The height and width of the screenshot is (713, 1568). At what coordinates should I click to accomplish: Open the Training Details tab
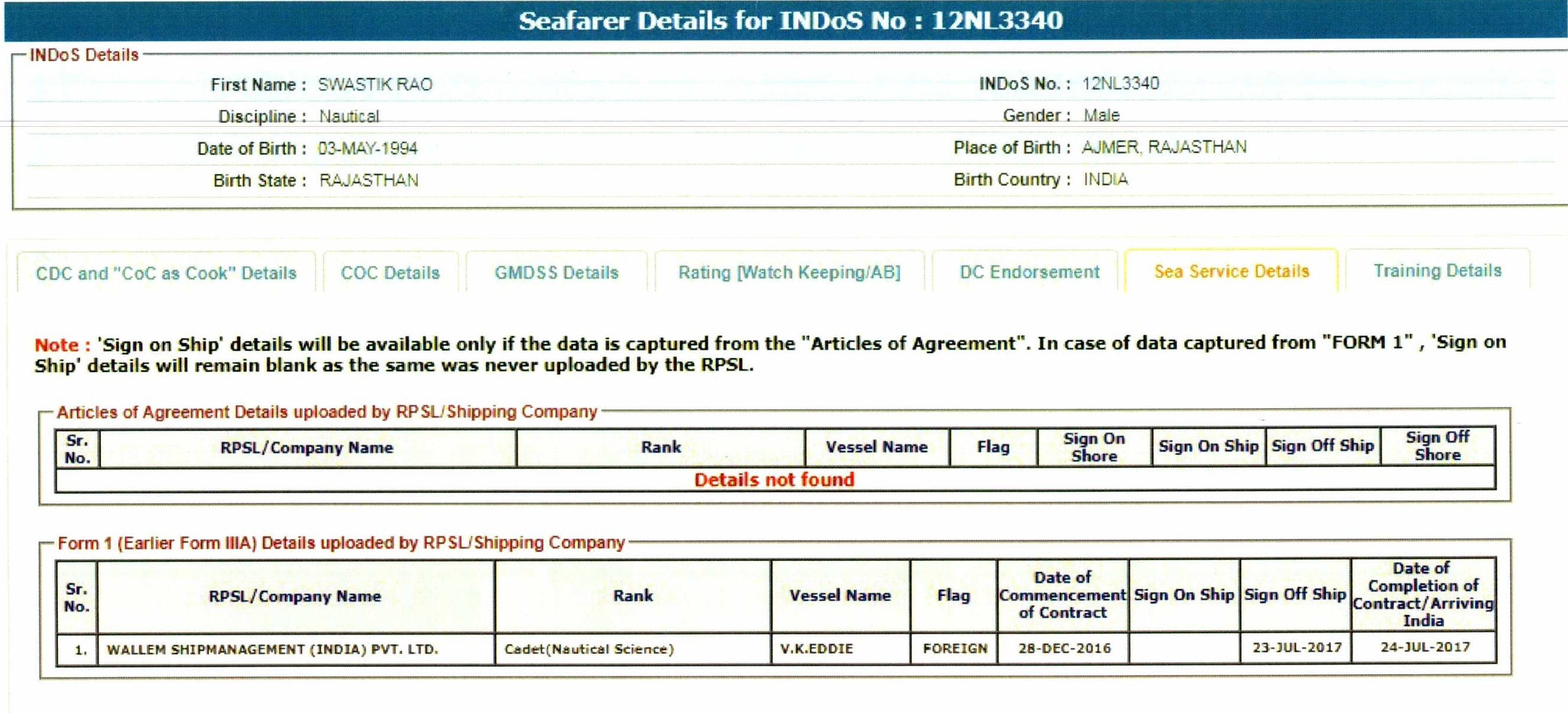pyautogui.click(x=1437, y=271)
